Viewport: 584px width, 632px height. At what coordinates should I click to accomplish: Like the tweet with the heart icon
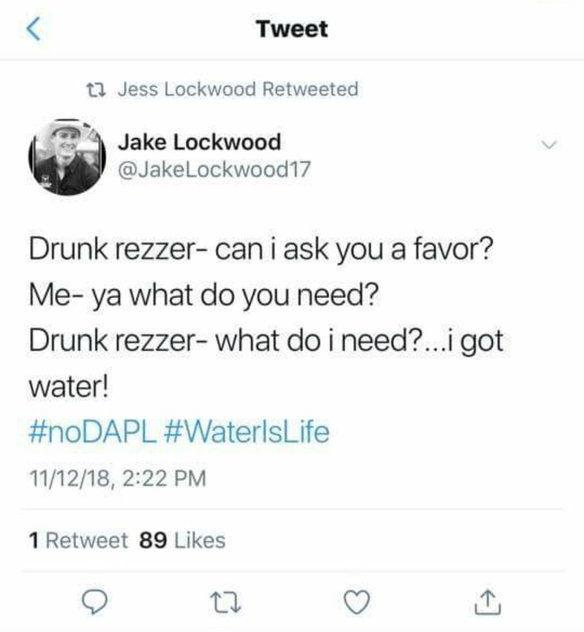click(x=357, y=602)
